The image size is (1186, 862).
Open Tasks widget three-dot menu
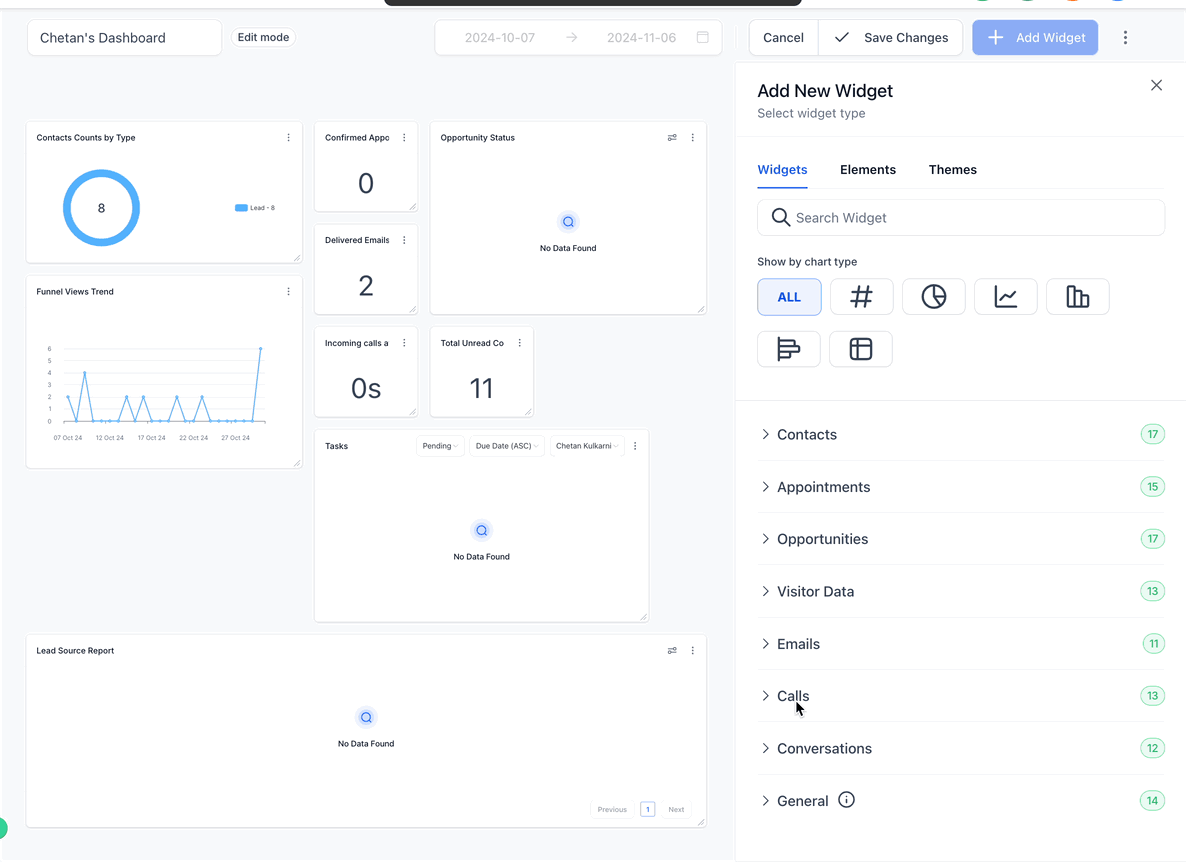(635, 446)
